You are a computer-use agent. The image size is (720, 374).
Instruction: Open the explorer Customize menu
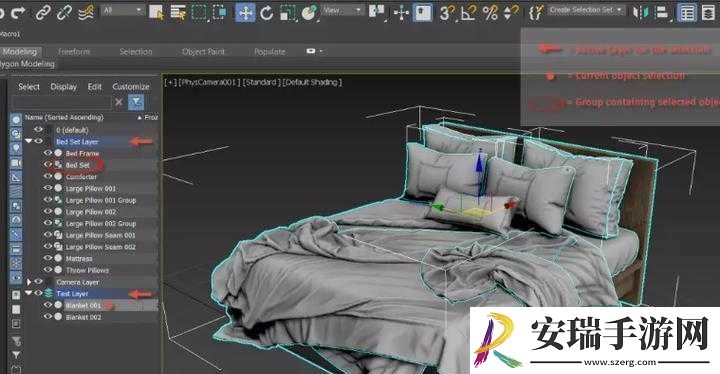(x=131, y=86)
